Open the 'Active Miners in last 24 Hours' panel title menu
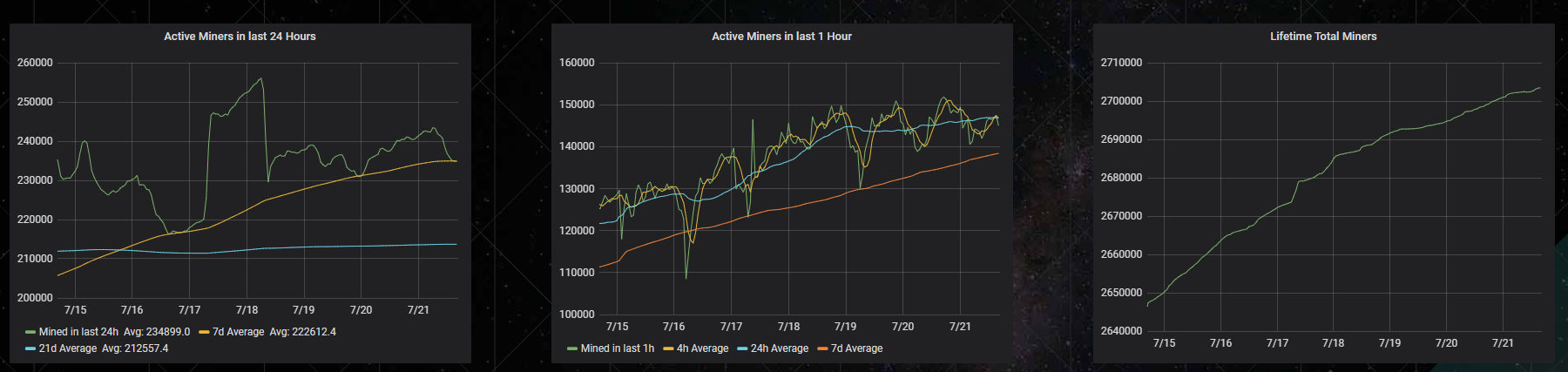 click(x=240, y=37)
